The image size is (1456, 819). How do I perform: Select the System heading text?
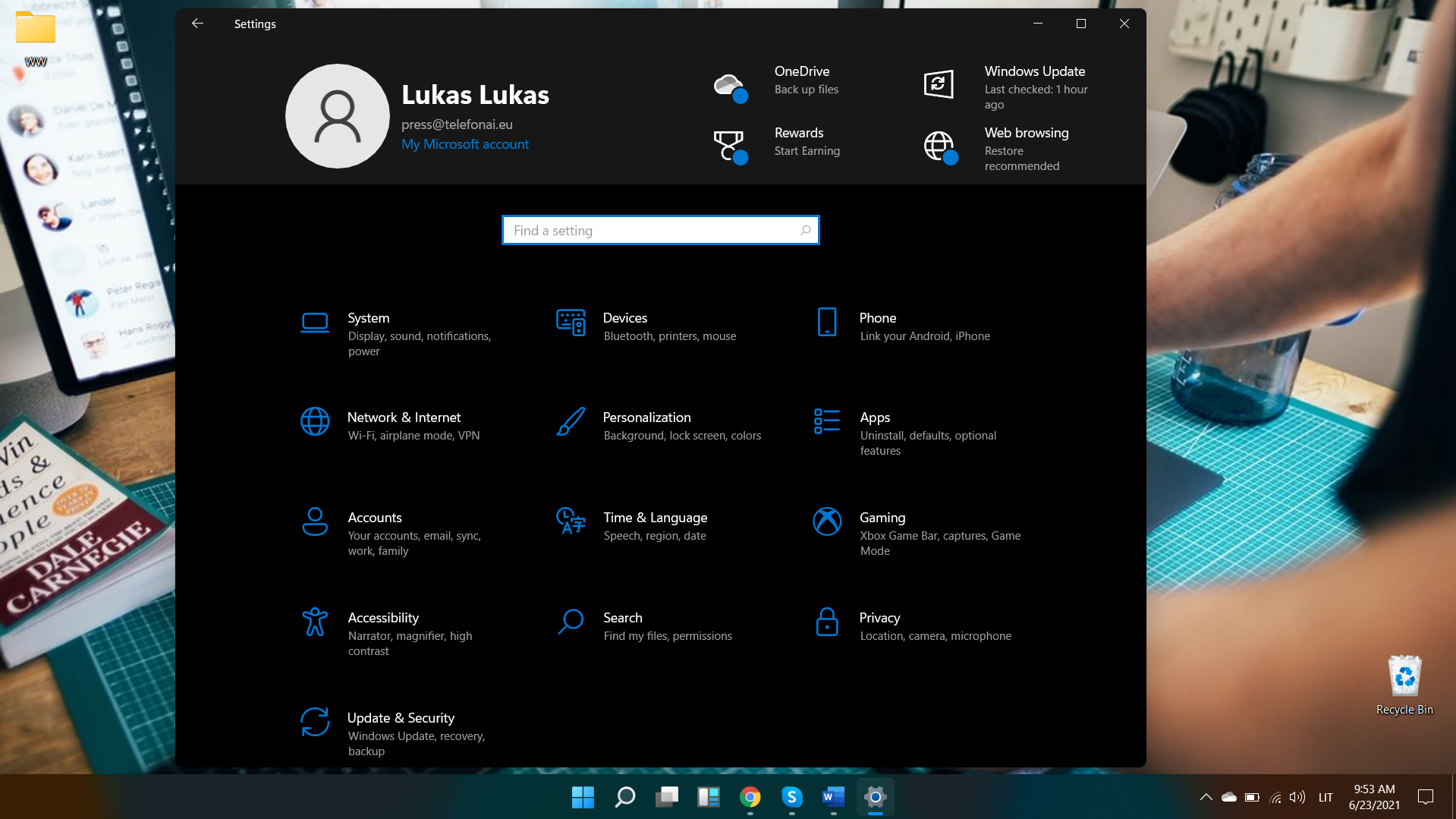coord(369,318)
